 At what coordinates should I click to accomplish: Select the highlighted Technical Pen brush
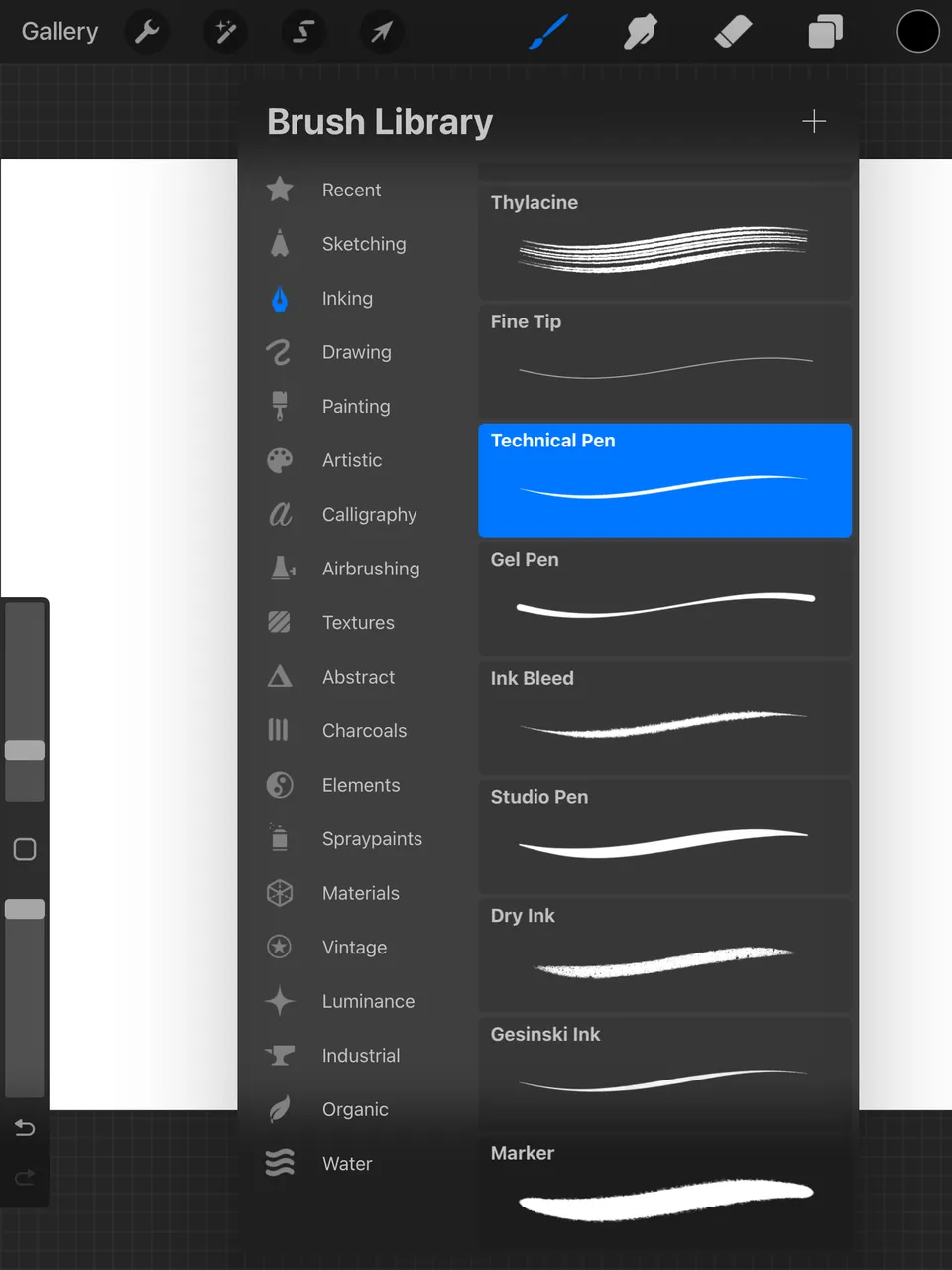click(665, 480)
